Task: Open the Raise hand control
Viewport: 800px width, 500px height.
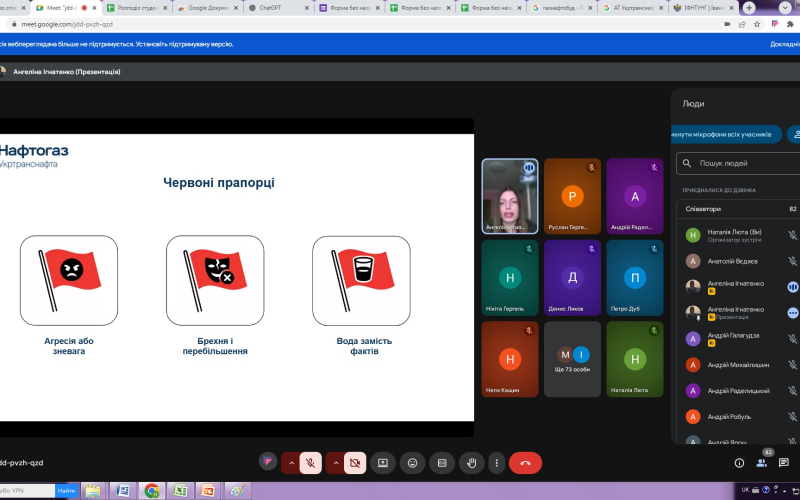Action: pos(471,463)
